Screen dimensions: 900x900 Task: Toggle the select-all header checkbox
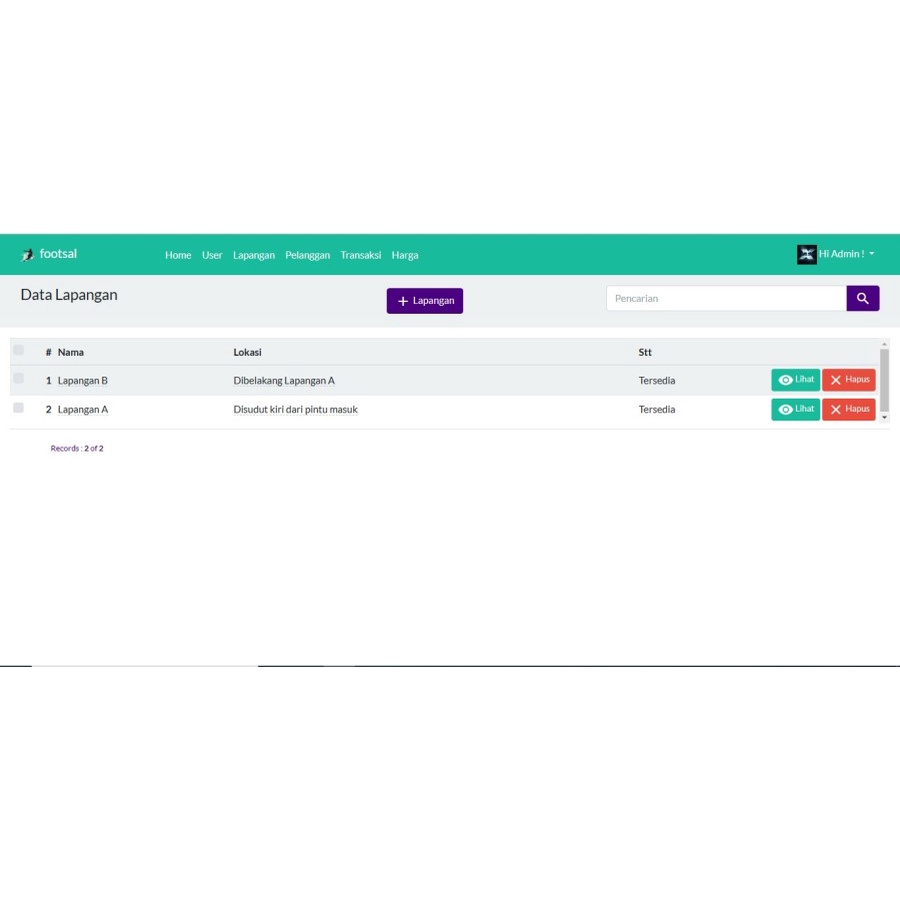click(x=18, y=350)
